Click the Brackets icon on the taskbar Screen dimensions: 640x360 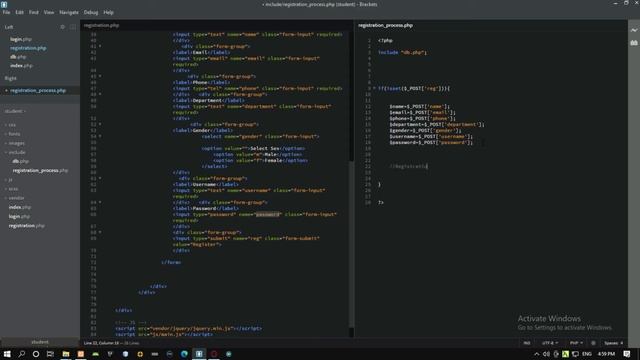pos(199,354)
